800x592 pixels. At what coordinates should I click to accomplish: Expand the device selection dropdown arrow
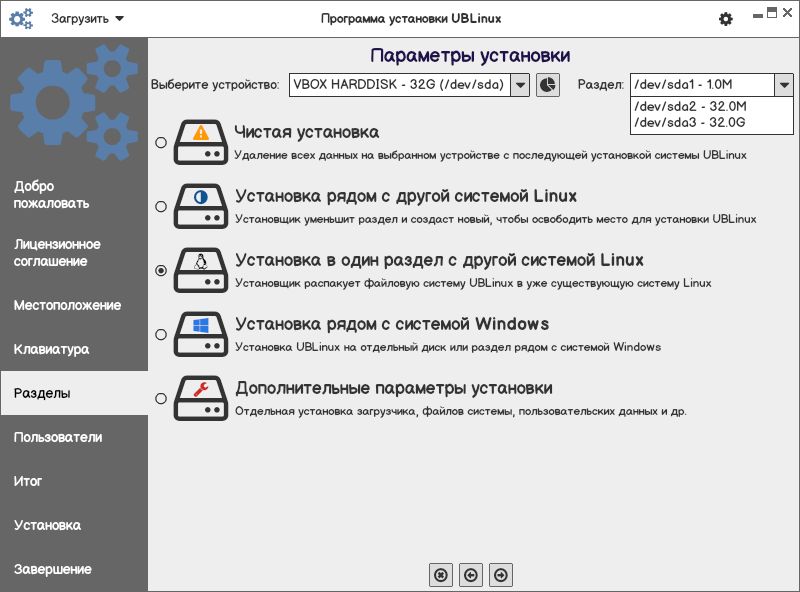coord(520,85)
